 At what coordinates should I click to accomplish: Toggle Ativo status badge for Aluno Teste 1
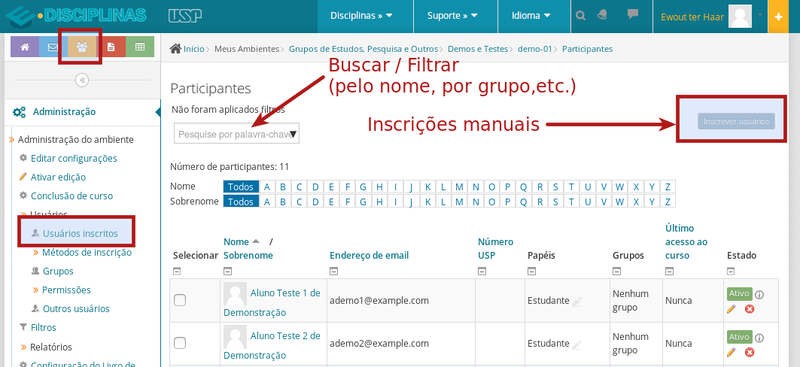tap(739, 294)
